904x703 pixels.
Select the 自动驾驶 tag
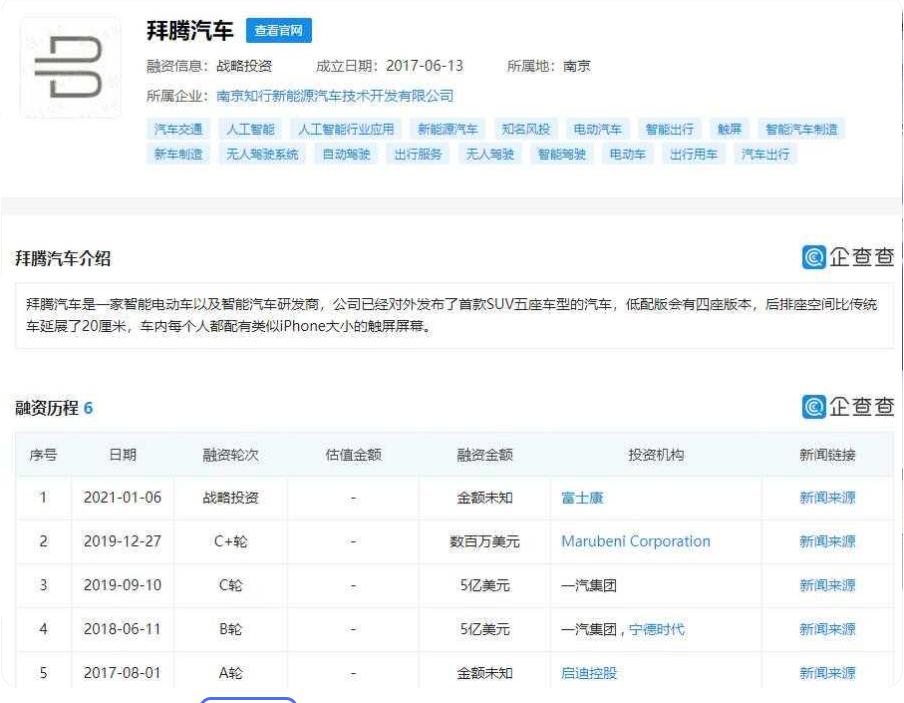[x=346, y=154]
